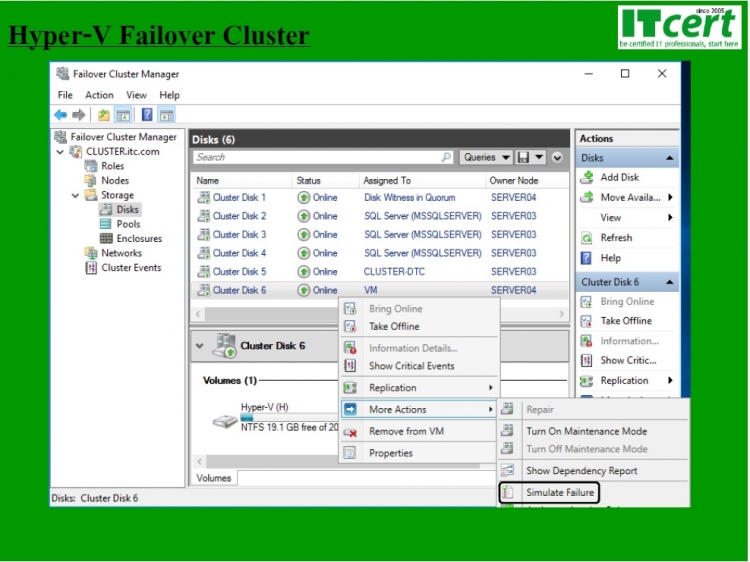Click the Refresh icon in Actions pane
Image resolution: width=750 pixels, height=562 pixels.
point(586,238)
